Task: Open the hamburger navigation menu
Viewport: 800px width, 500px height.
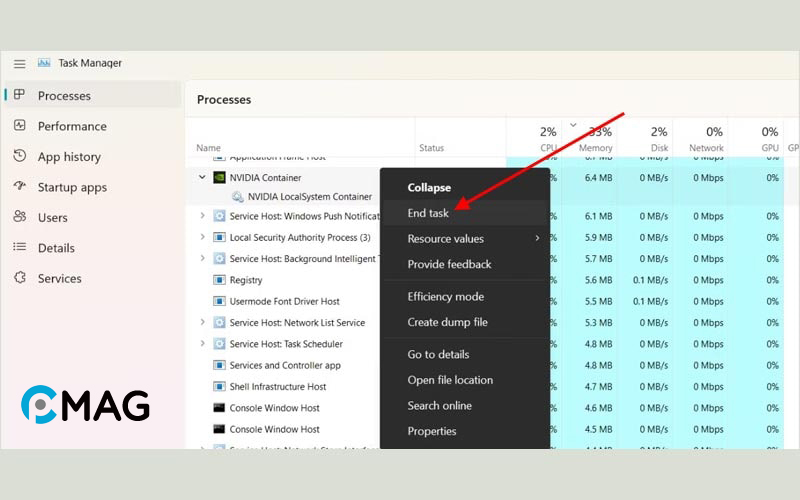Action: pos(19,63)
